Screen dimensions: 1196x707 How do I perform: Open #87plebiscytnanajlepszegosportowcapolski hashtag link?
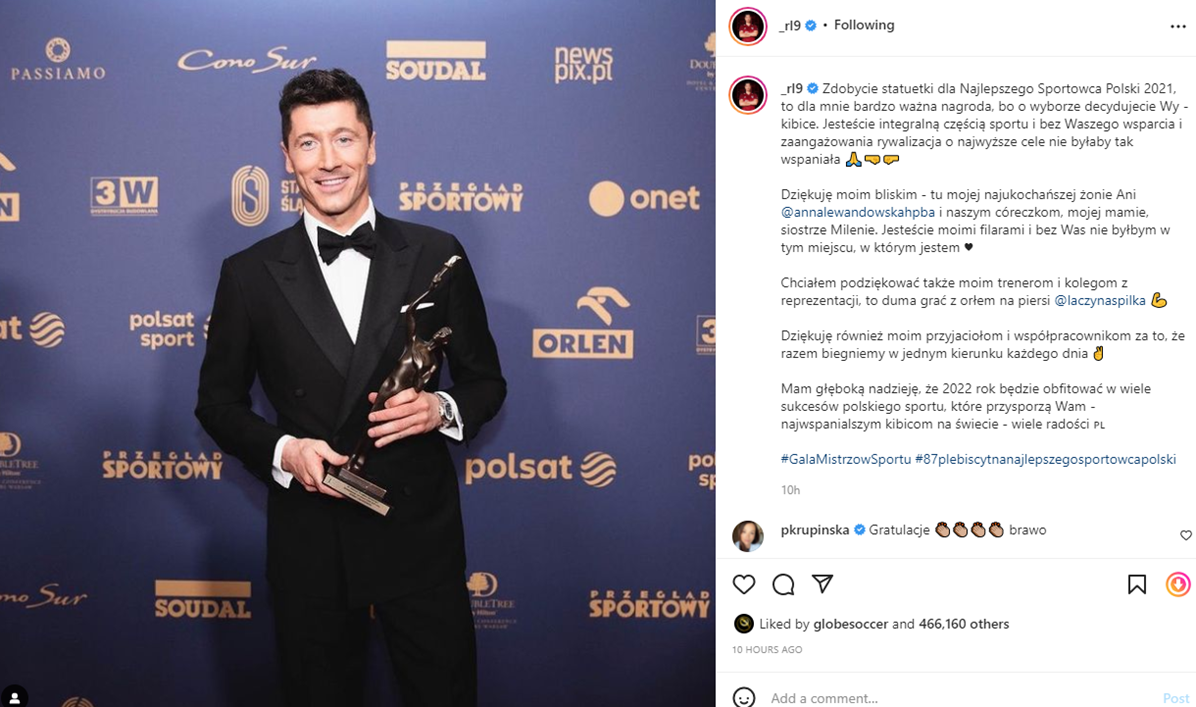(x=1045, y=459)
